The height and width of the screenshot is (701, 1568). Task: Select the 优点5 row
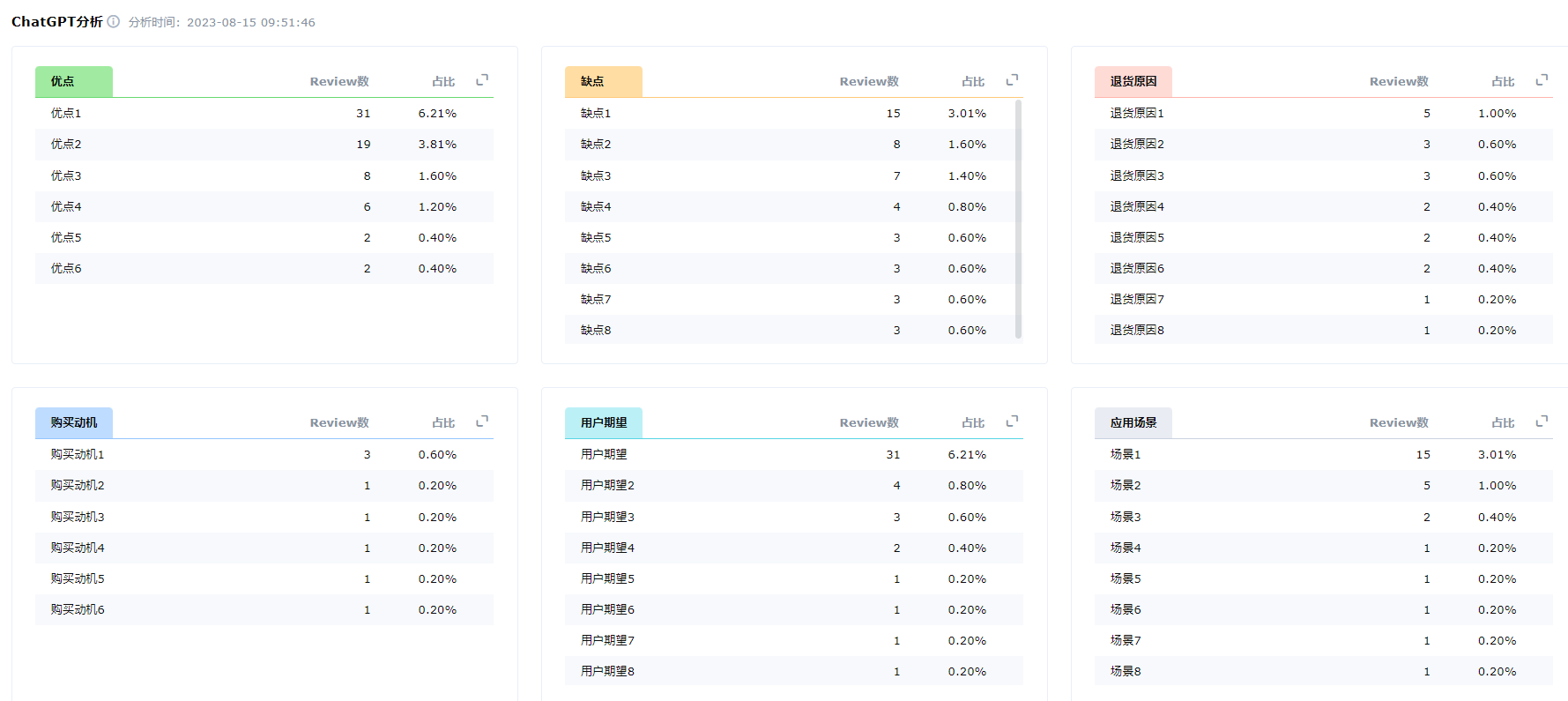tap(264, 237)
